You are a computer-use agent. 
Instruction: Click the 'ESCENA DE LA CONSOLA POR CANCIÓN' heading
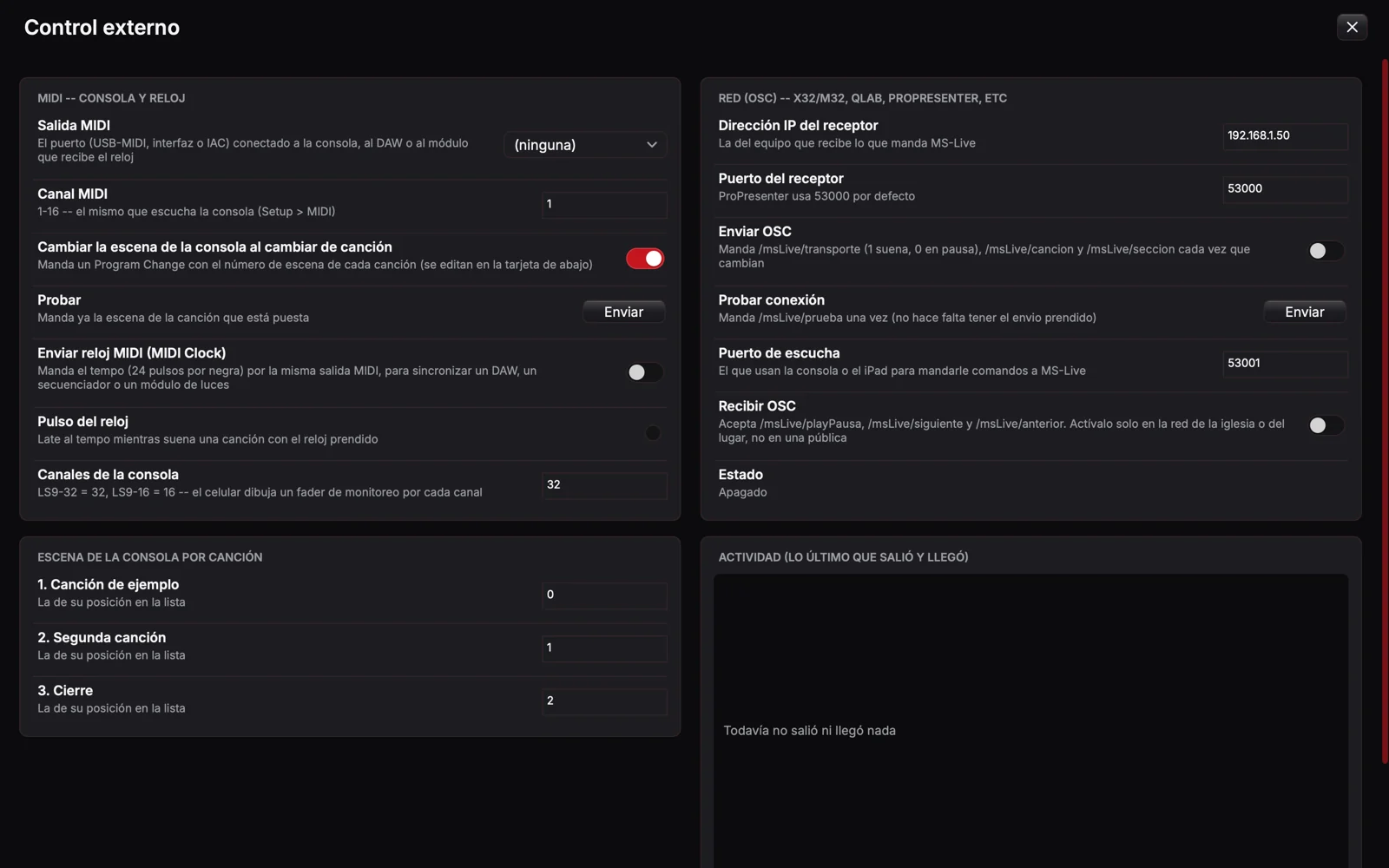149,557
